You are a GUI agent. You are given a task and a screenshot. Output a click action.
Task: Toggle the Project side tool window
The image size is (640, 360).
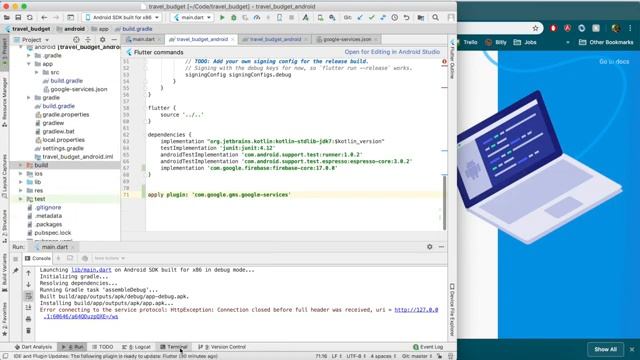[x=4, y=51]
